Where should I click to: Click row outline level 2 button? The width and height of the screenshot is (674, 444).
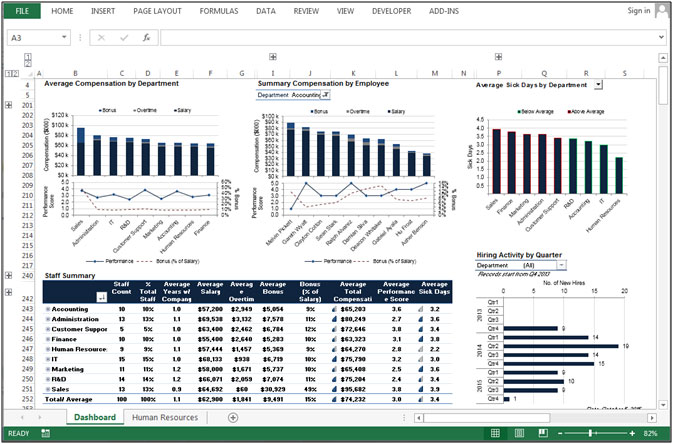tap(15, 73)
